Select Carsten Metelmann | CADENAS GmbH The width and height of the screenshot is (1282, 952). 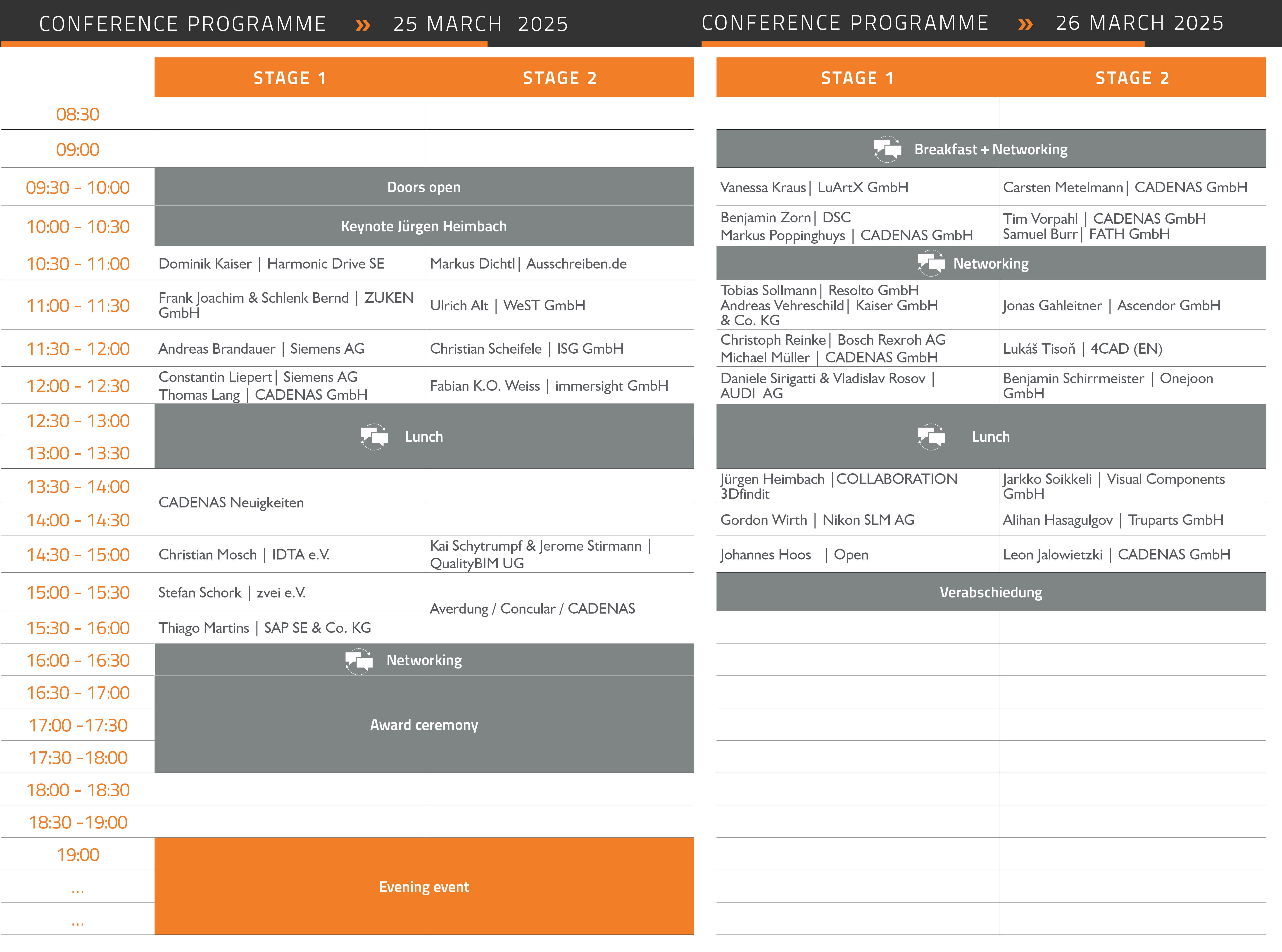coord(1125,187)
